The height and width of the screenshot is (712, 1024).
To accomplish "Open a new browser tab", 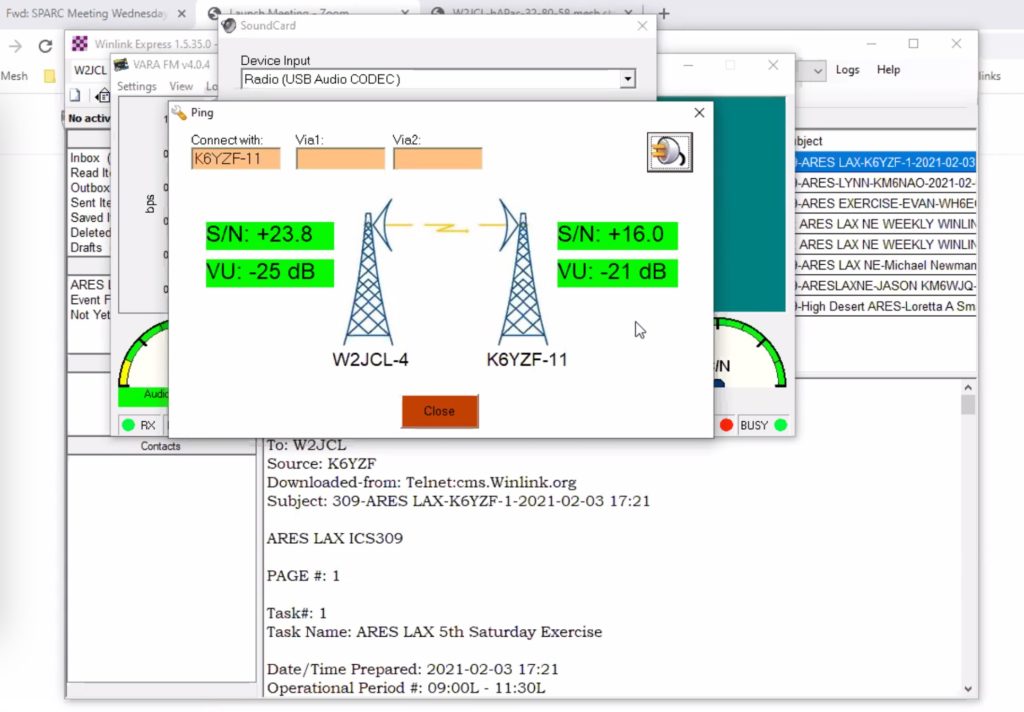I will point(664,13).
